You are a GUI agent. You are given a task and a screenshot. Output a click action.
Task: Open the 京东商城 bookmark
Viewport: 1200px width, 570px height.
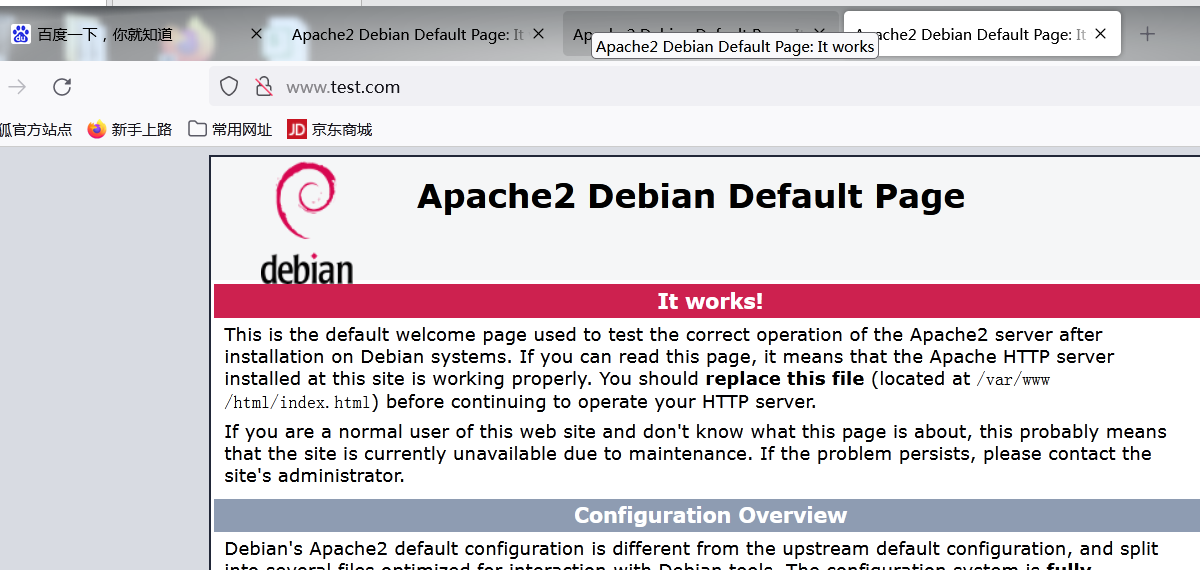330,129
